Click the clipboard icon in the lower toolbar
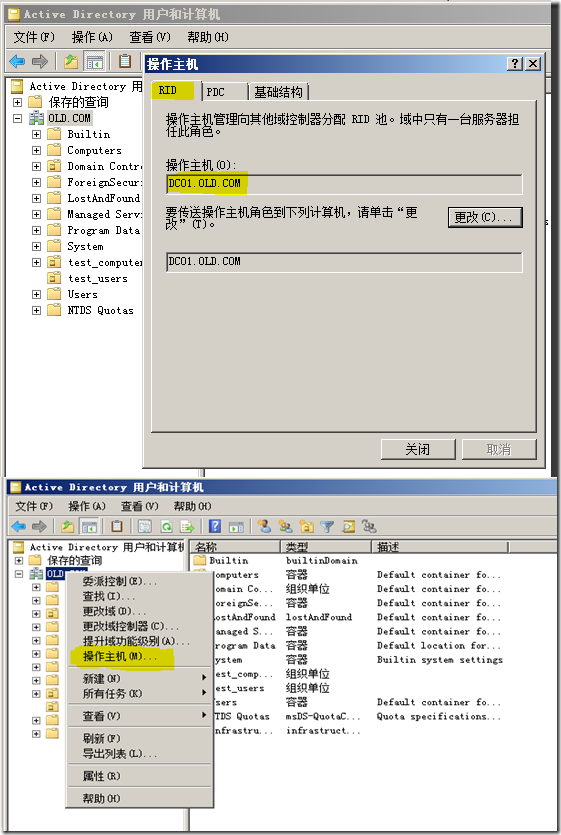 pyautogui.click(x=117, y=527)
